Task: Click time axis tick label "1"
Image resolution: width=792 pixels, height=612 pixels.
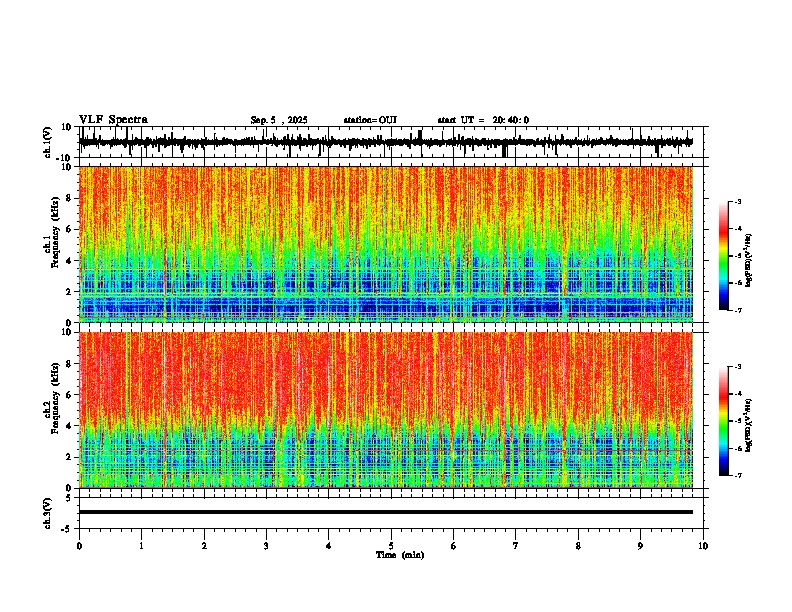Action: coord(142,546)
